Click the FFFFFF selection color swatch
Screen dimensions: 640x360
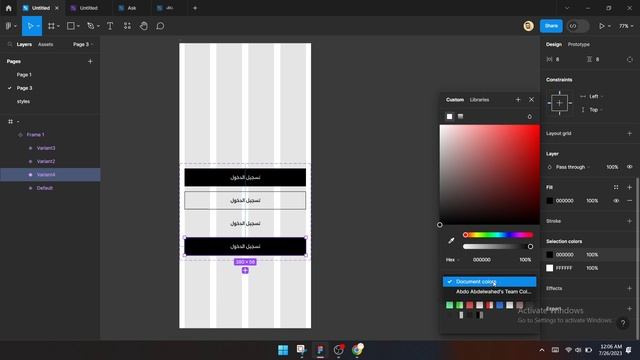coord(549,268)
